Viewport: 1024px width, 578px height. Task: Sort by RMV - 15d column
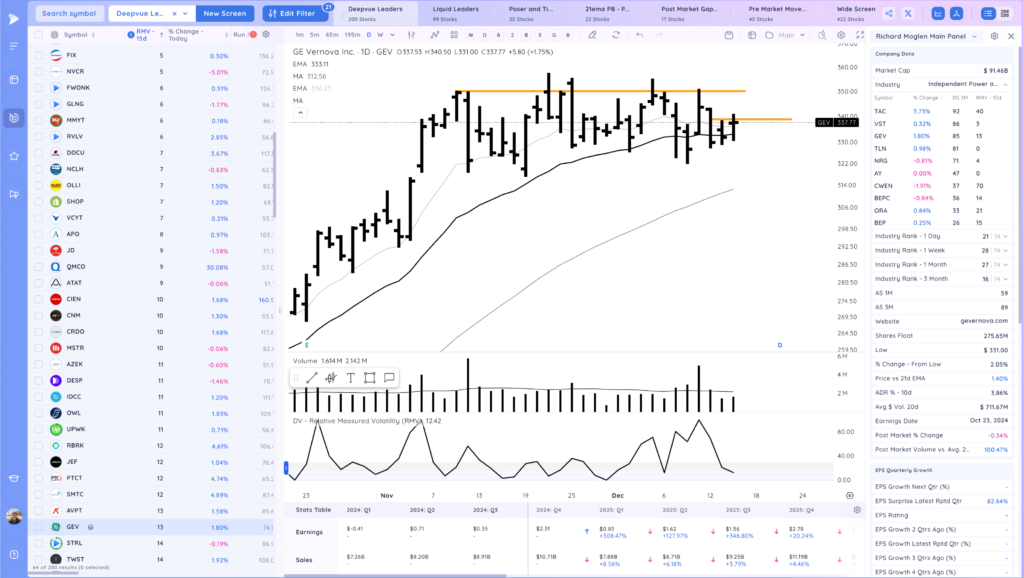[145, 35]
